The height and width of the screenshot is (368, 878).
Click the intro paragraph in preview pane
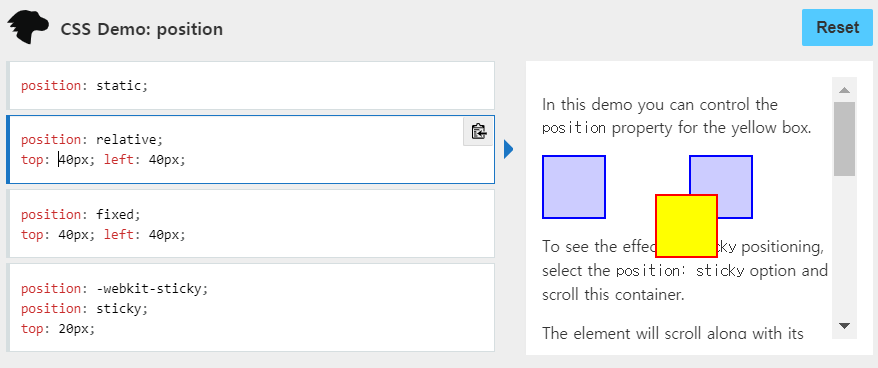pyautogui.click(x=676, y=117)
